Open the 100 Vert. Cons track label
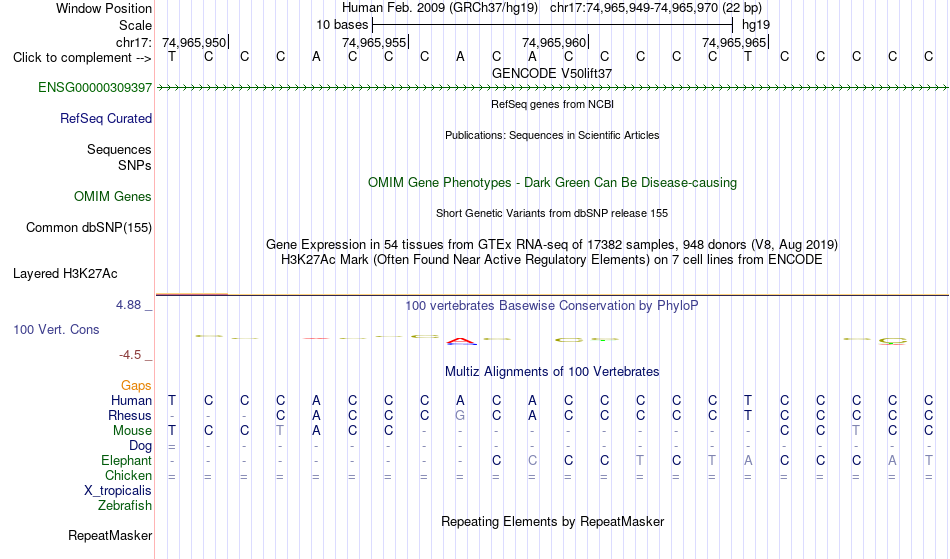 point(56,329)
